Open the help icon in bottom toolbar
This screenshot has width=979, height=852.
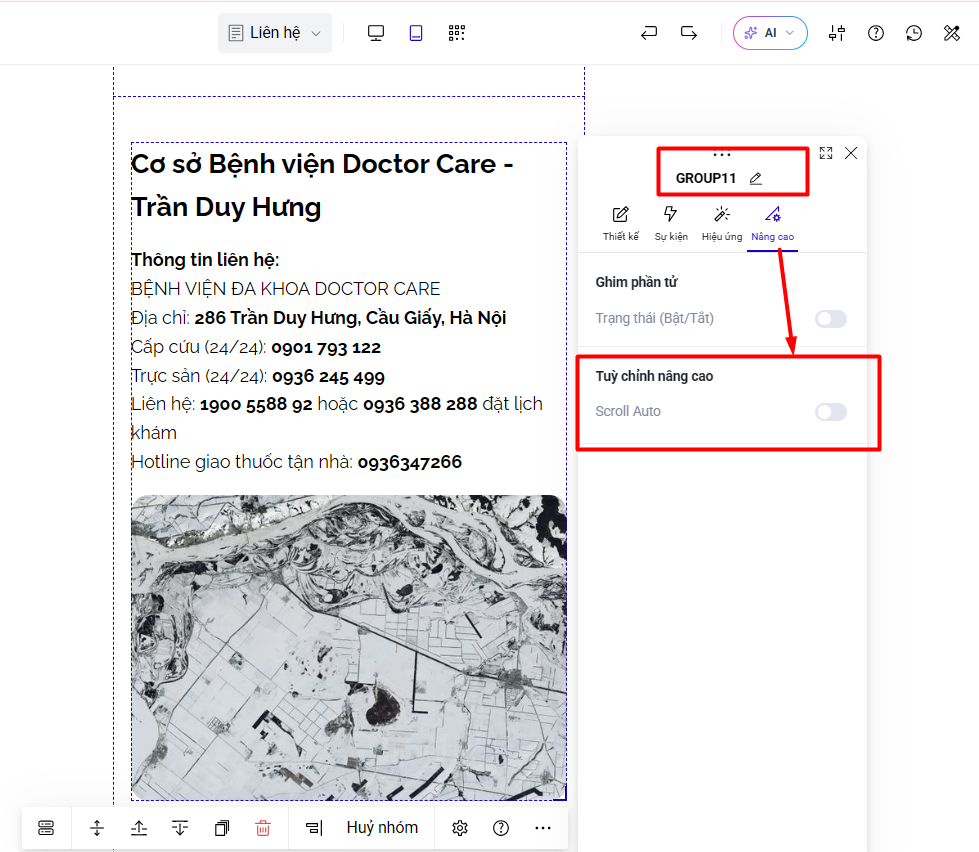[x=501, y=828]
